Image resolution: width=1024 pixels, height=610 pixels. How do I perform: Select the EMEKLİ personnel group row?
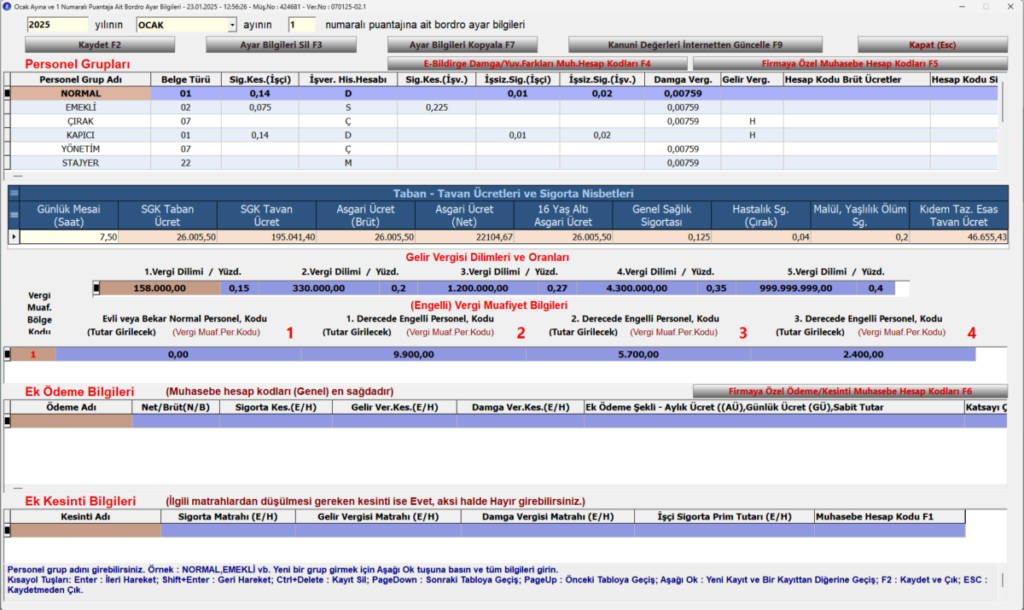click(502, 107)
